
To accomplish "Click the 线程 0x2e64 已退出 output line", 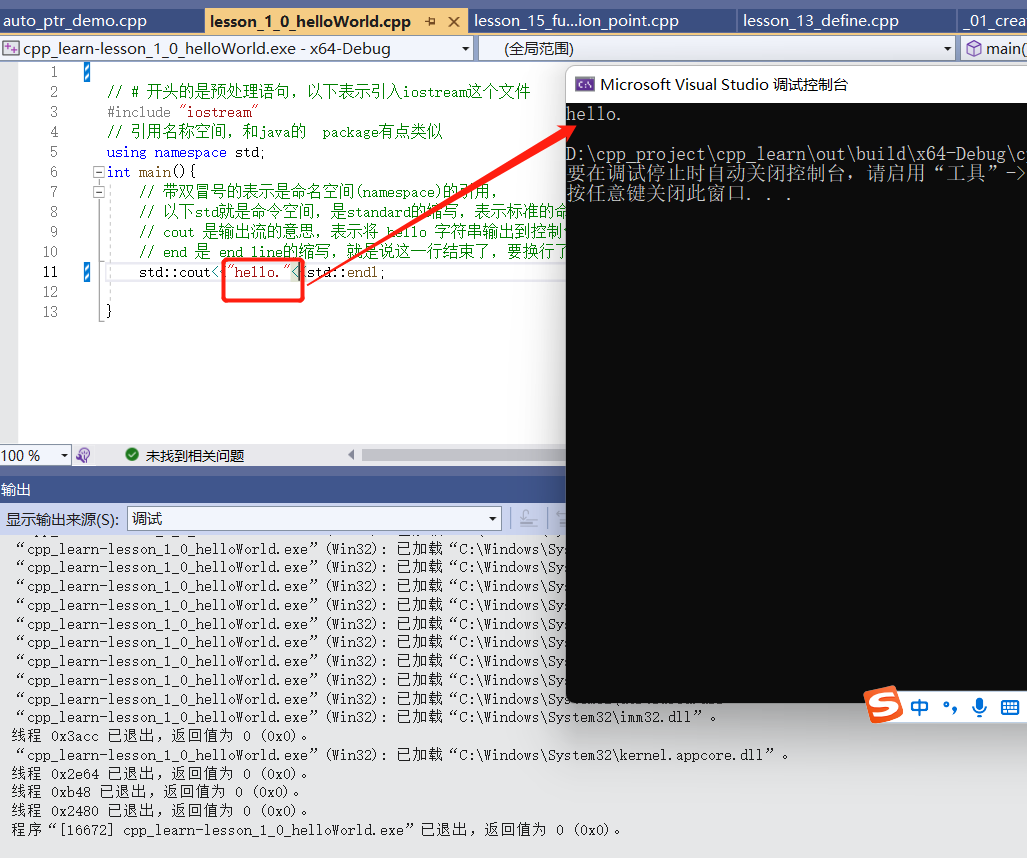I will coord(159,774).
